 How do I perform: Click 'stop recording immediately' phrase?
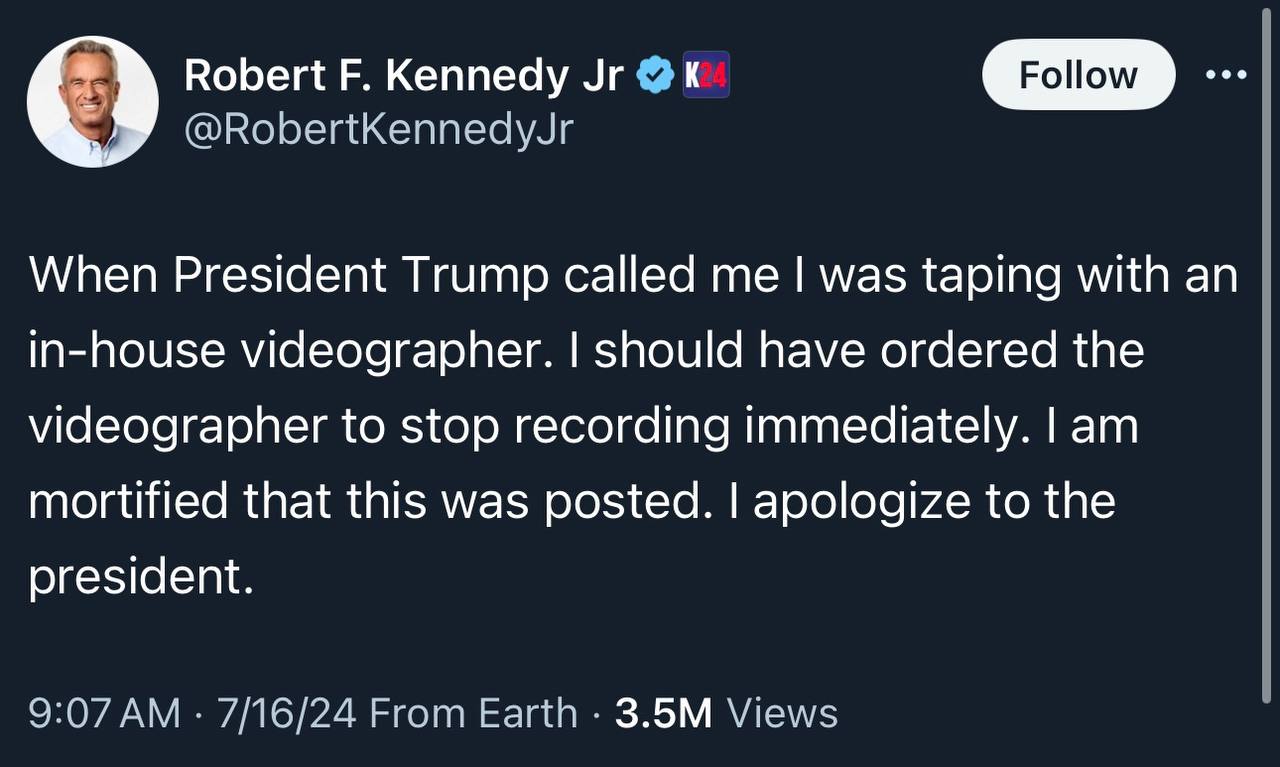[714, 426]
